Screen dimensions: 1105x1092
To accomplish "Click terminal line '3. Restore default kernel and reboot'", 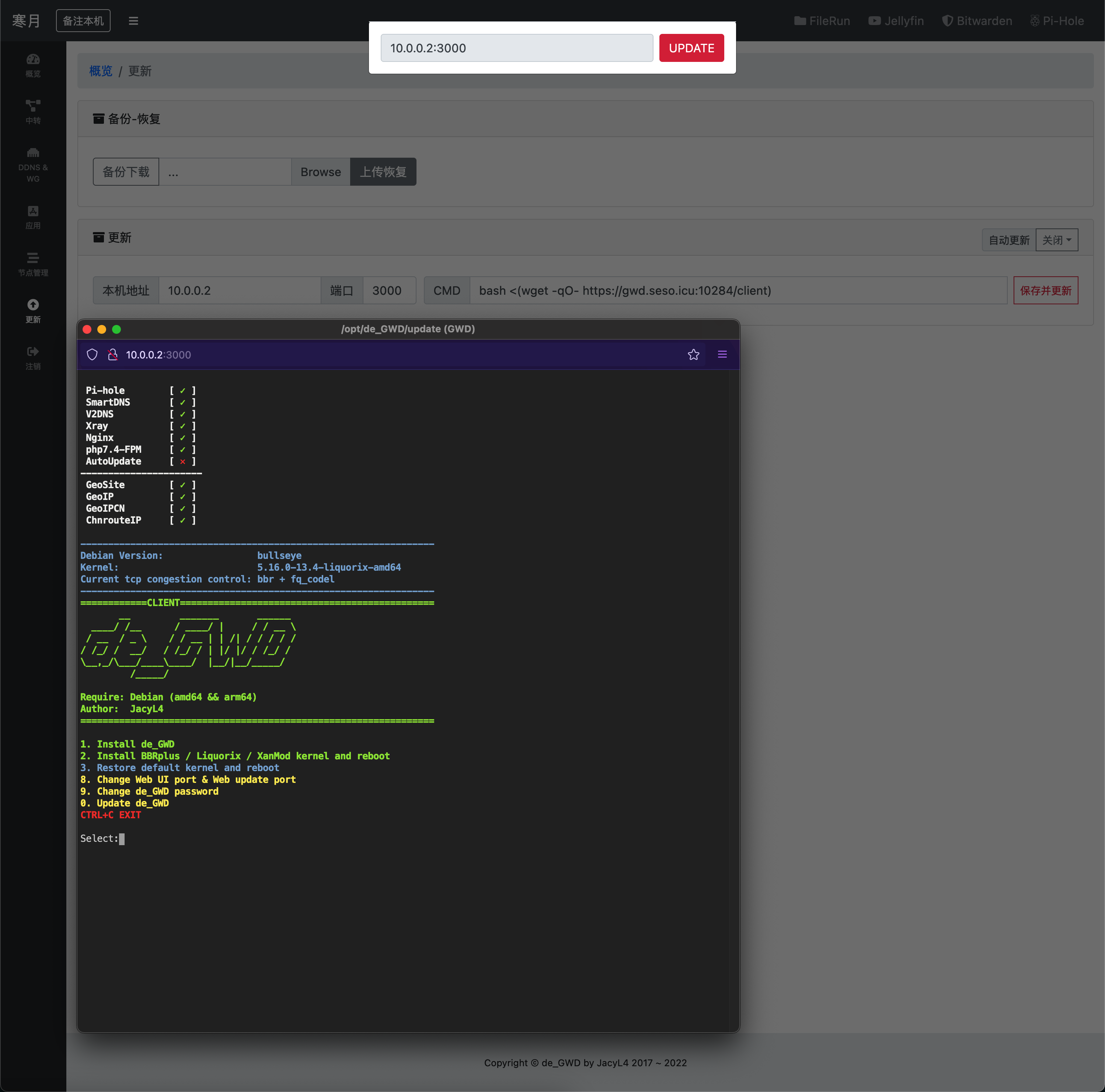I will (x=179, y=768).
